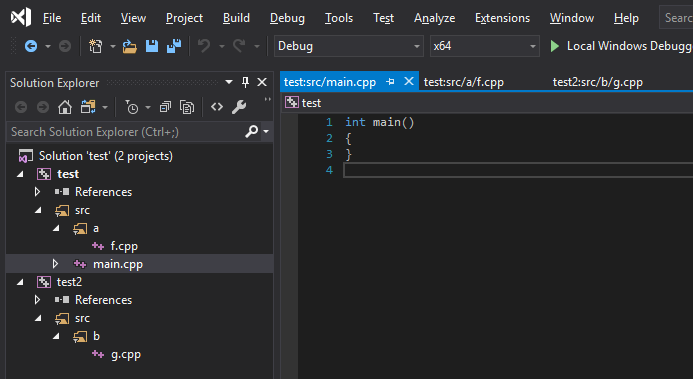Open Properties via the wrench icon

pyautogui.click(x=239, y=107)
